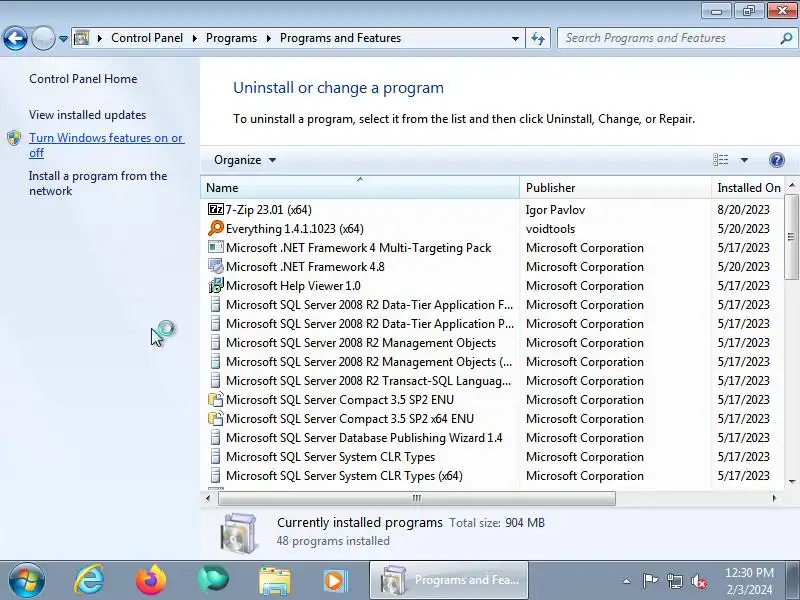
Task: Refresh the Programs and Features list
Action: click(x=538, y=38)
